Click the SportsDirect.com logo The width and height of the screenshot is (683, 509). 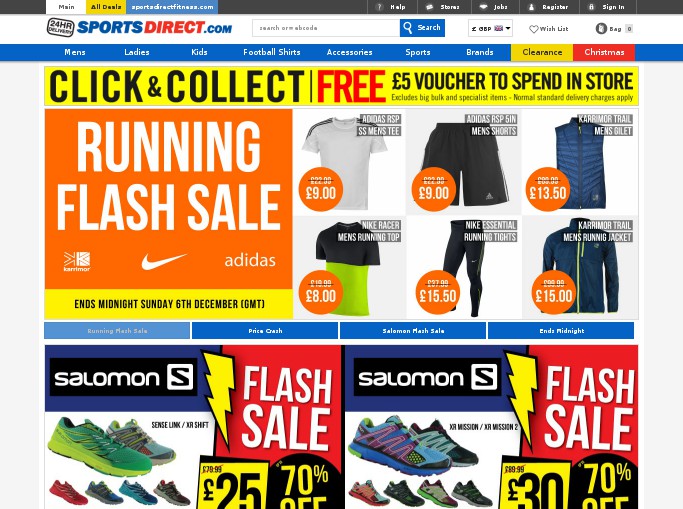tap(139, 27)
